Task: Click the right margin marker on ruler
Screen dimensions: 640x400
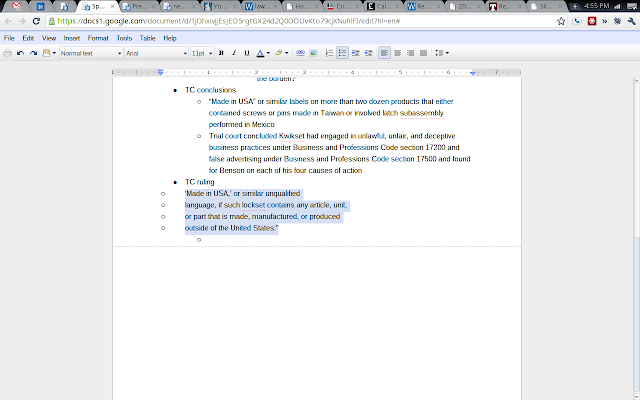Action: (473, 73)
